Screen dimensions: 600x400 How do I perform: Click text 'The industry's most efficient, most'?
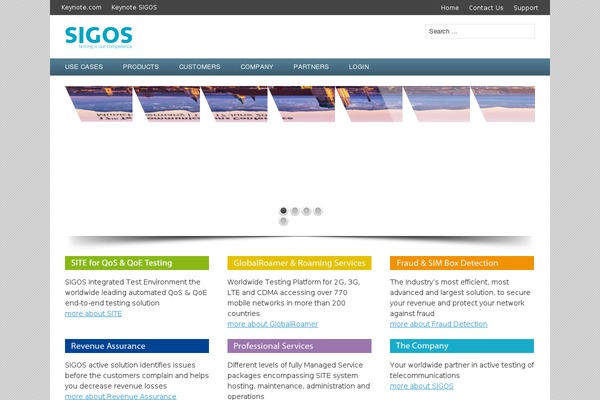point(449,282)
